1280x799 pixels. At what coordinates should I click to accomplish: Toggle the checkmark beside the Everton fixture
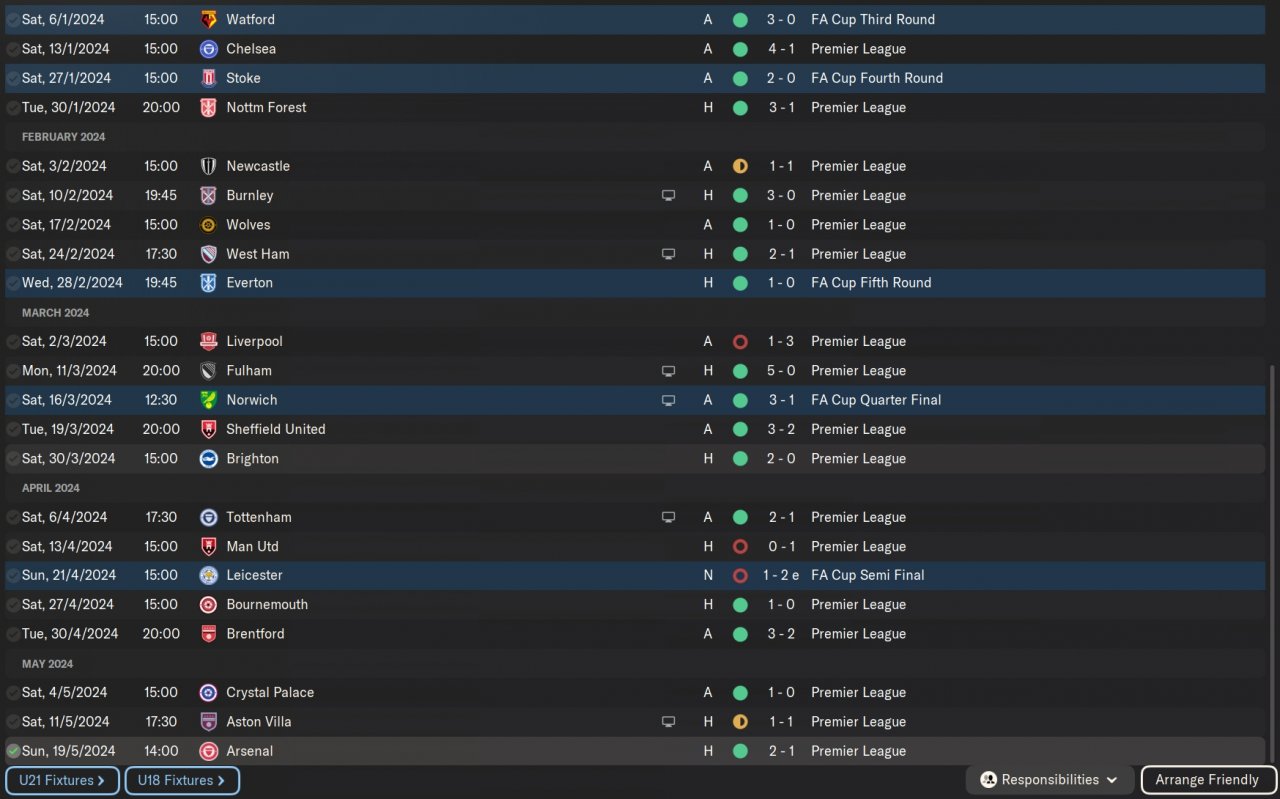[x=13, y=283]
